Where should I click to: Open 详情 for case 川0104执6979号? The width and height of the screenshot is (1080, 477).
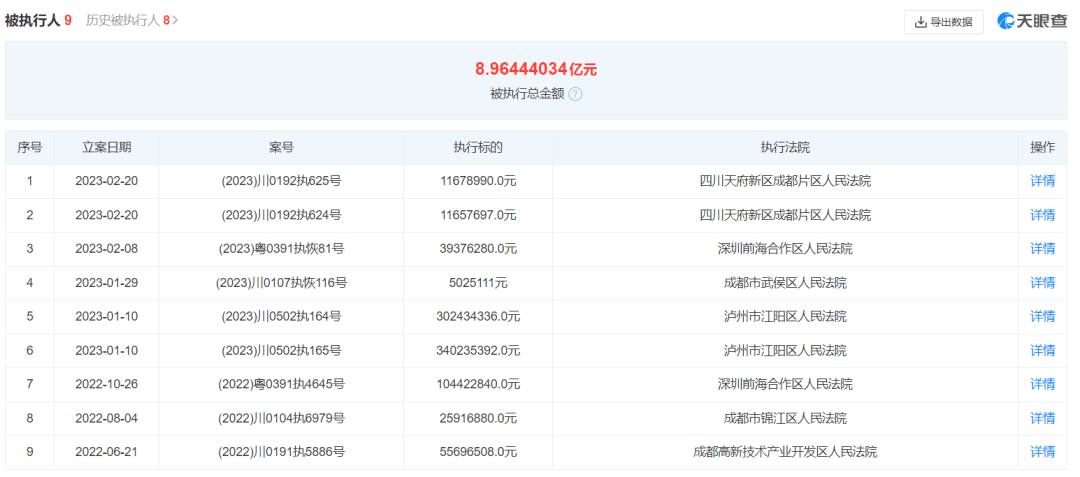pos(1042,418)
